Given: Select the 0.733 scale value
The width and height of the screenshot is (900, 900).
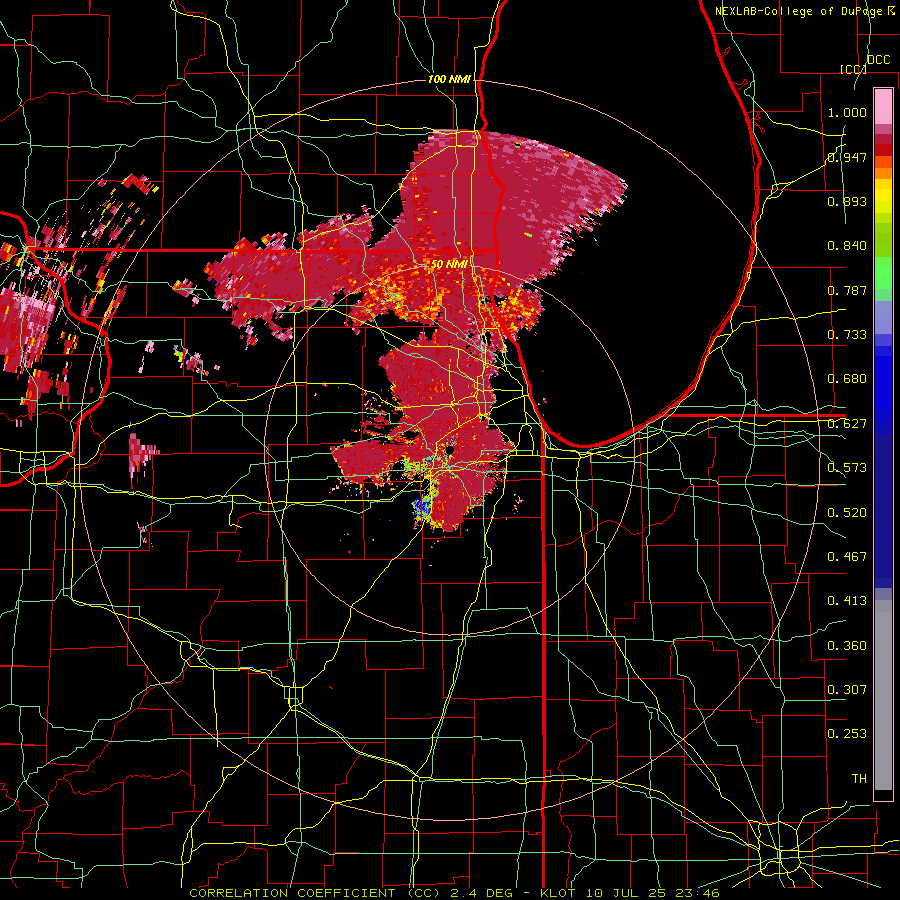Looking at the screenshot, I should click(x=847, y=335).
